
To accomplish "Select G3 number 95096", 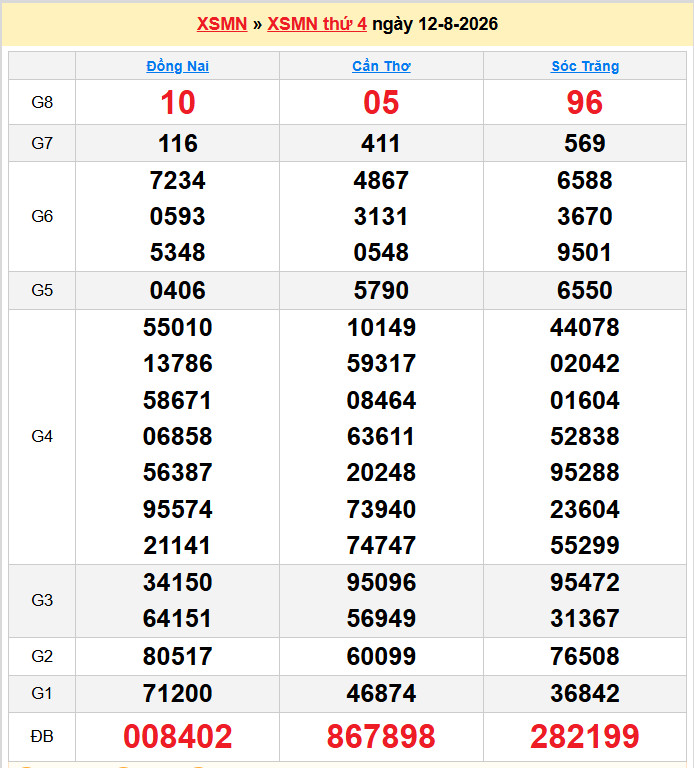I will [381, 582].
